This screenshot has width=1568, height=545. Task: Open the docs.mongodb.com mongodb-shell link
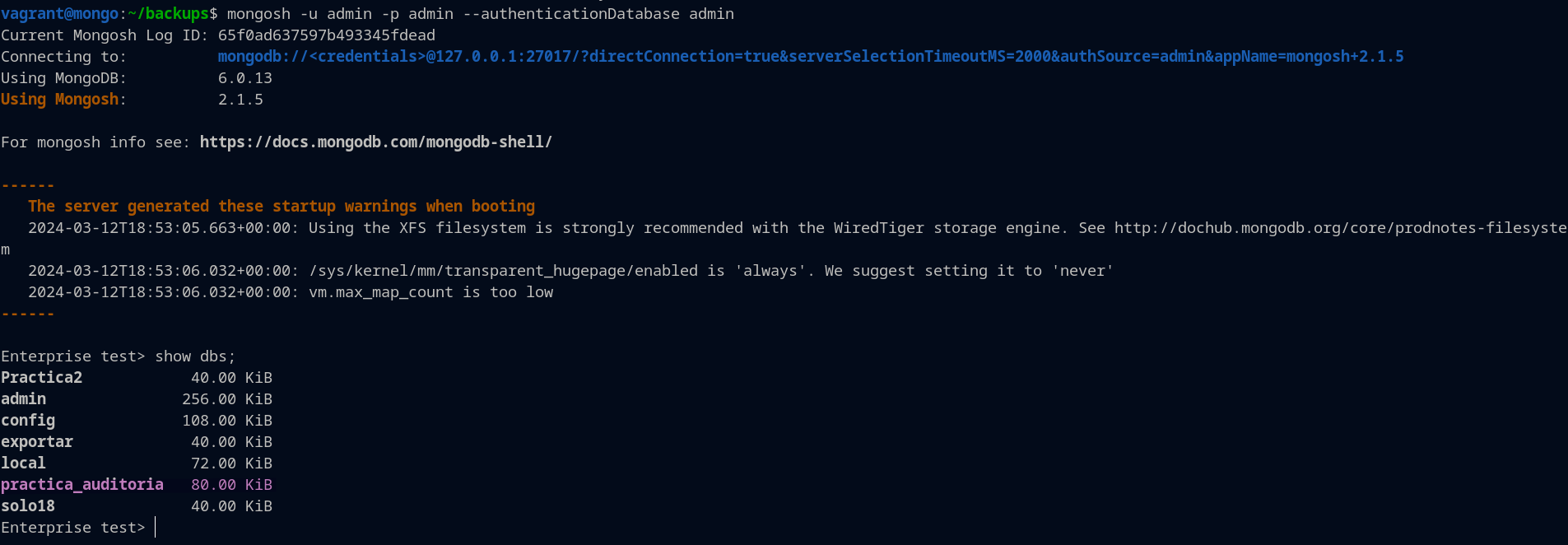point(375,142)
